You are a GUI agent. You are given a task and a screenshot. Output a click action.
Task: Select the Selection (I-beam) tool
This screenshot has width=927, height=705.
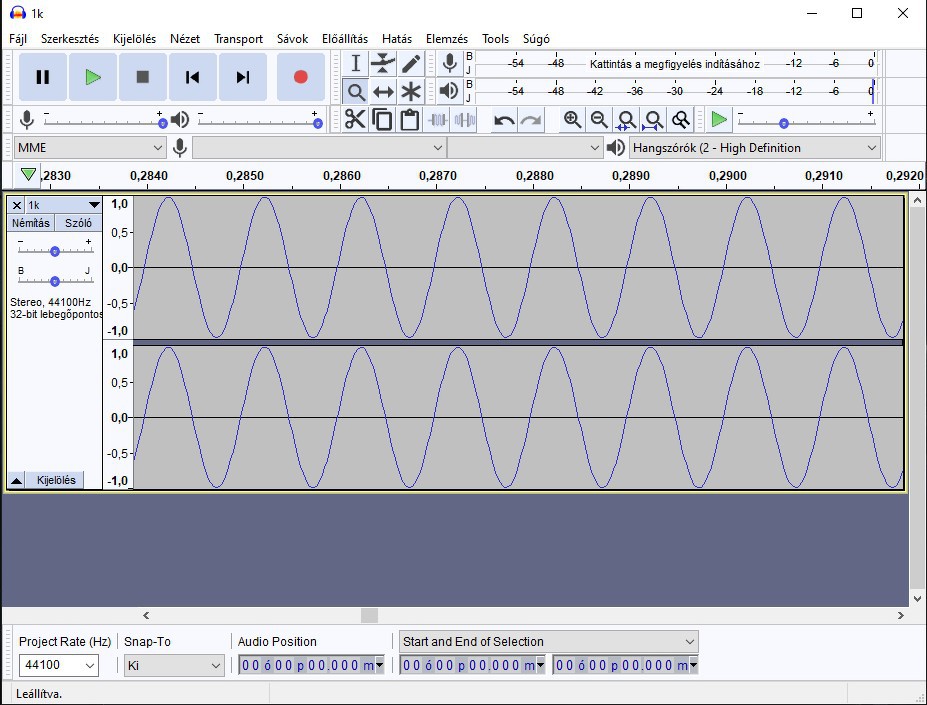point(355,63)
